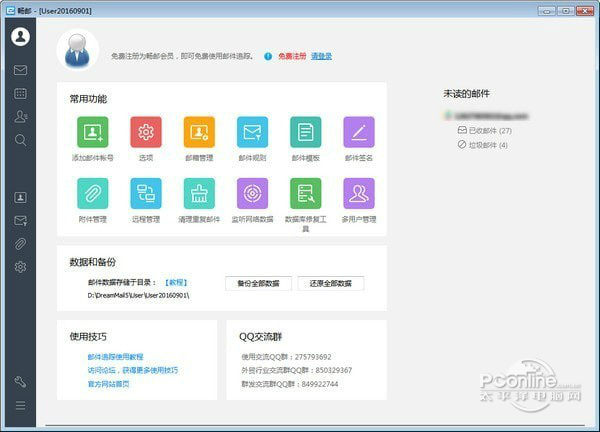This screenshot has height=432, width=600.
Task: Click the D:\DreamMail5\User\User20160901\ path text
Action: (x=139, y=295)
